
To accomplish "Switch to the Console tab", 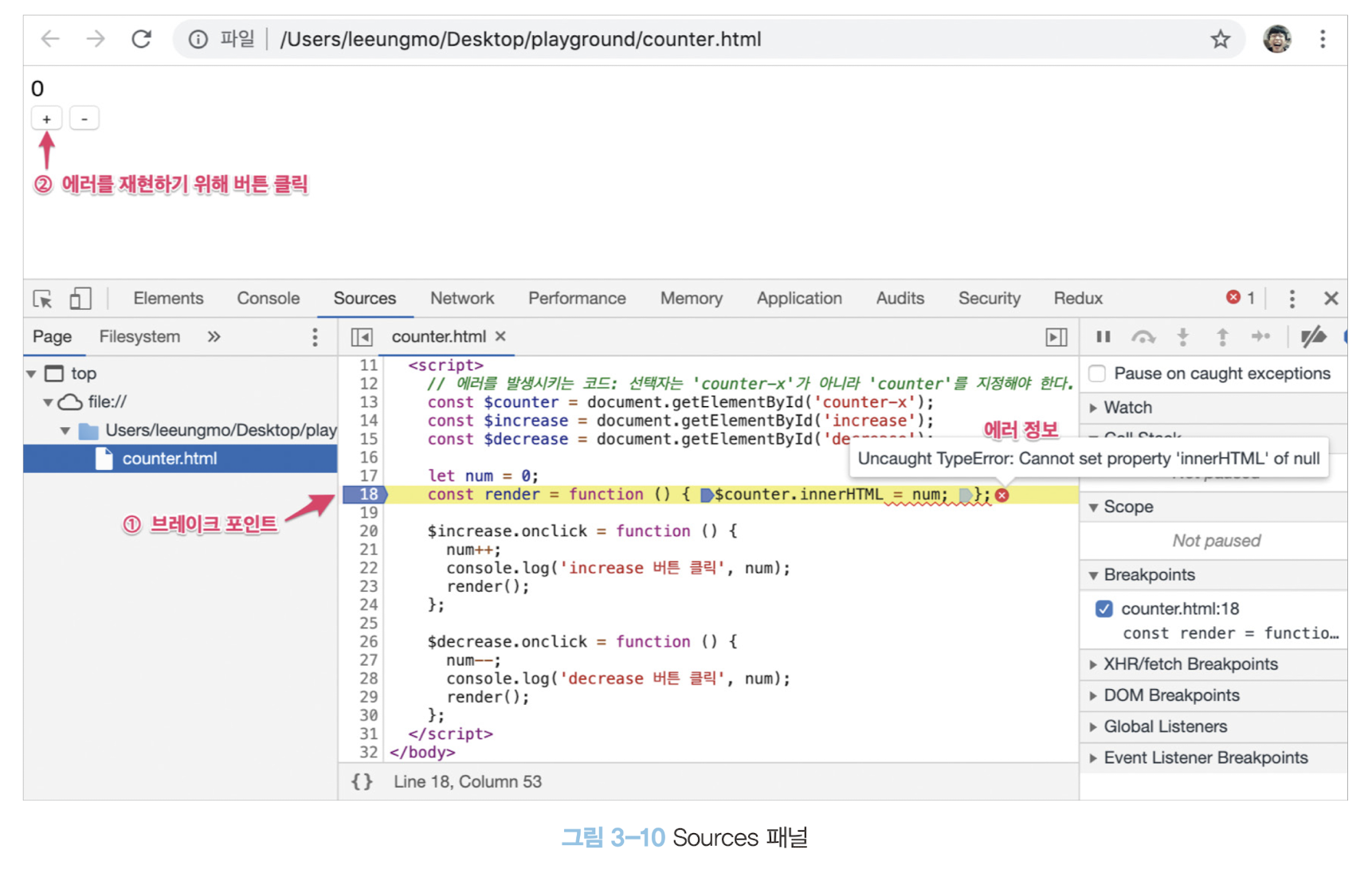I will click(268, 298).
